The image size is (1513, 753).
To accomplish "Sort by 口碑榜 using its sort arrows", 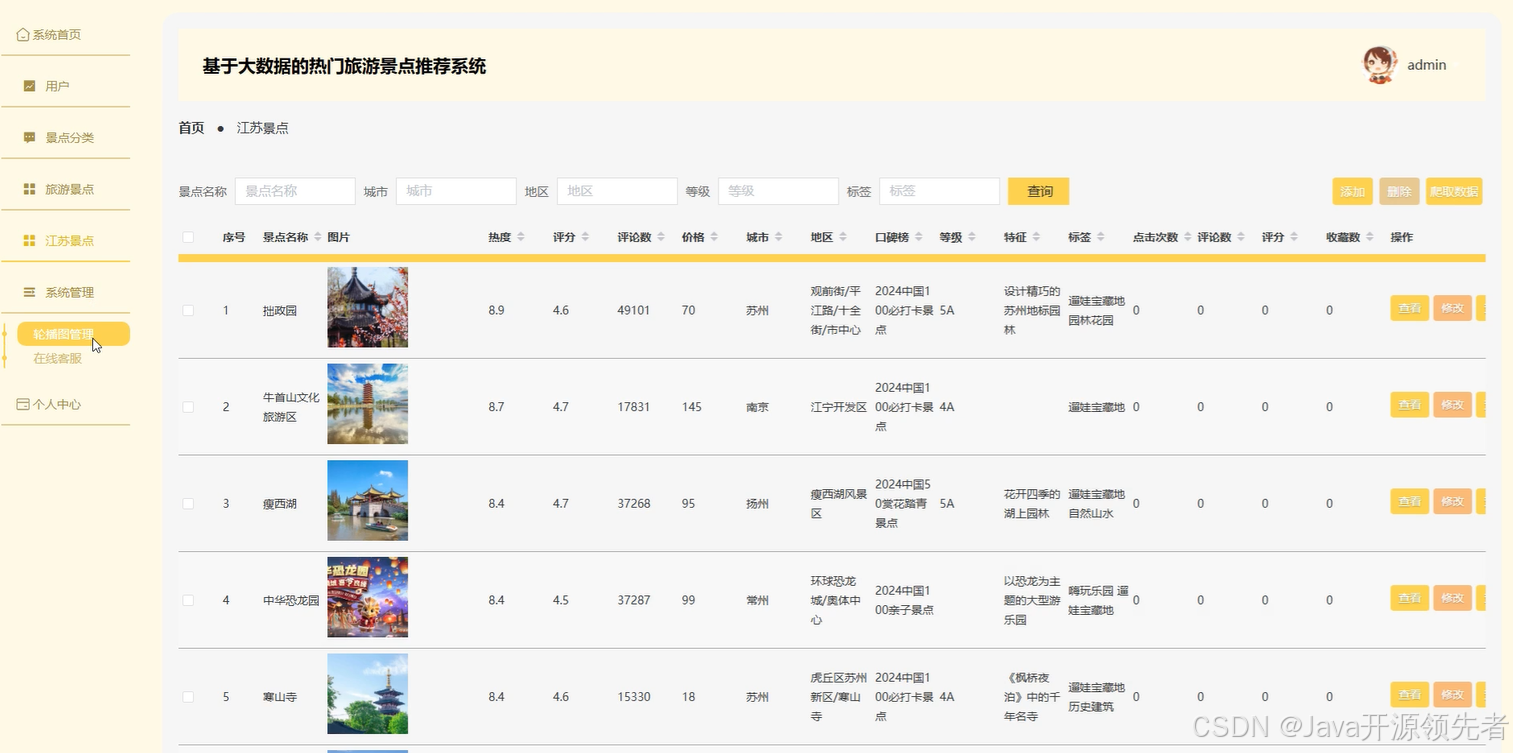I will (x=919, y=237).
